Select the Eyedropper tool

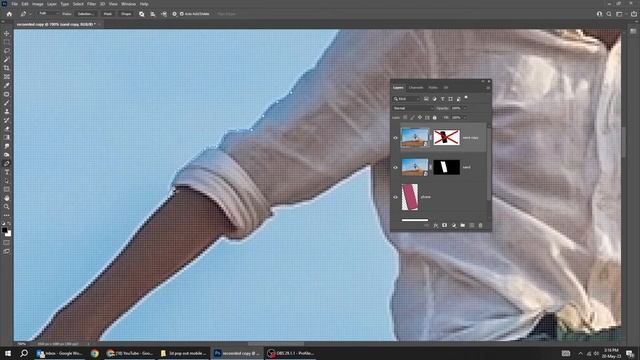click(x=7, y=85)
